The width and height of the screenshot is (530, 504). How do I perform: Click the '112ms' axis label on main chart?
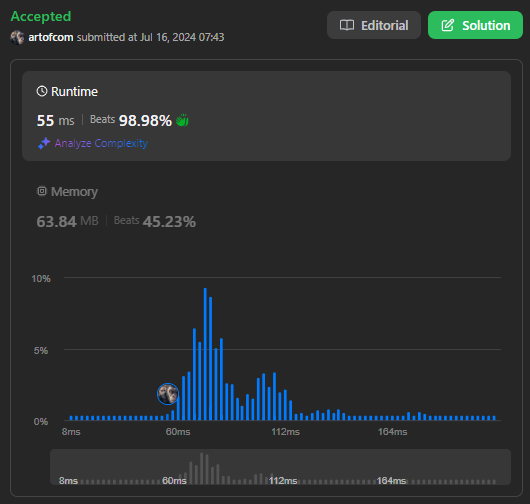tap(286, 432)
